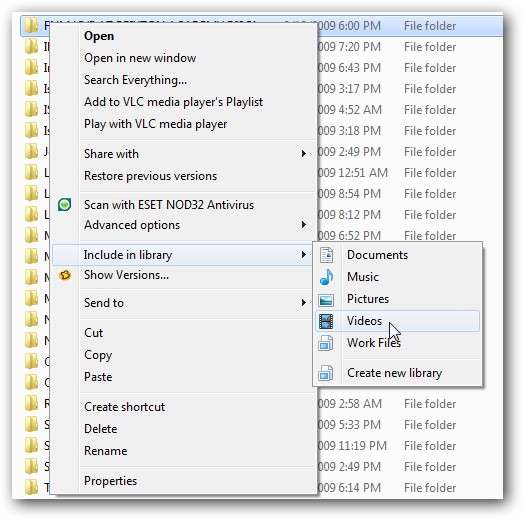
Task: Choose Create shortcut
Action: (124, 407)
